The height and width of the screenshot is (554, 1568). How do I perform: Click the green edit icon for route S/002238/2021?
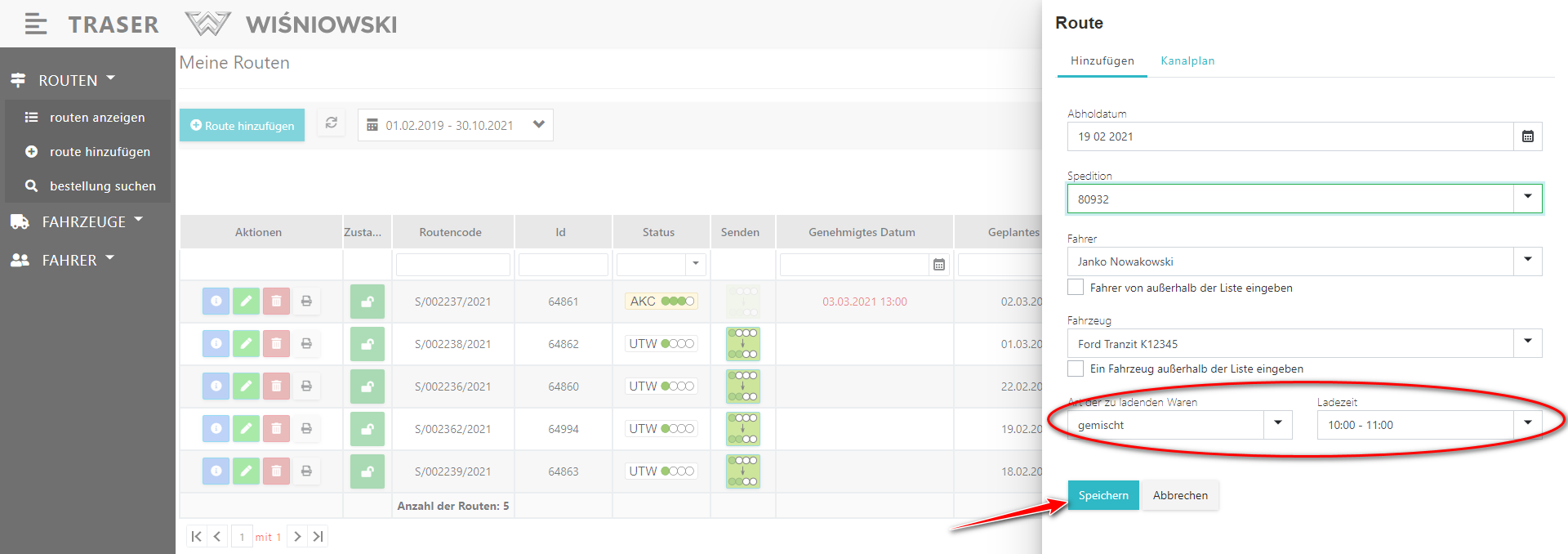pos(246,344)
